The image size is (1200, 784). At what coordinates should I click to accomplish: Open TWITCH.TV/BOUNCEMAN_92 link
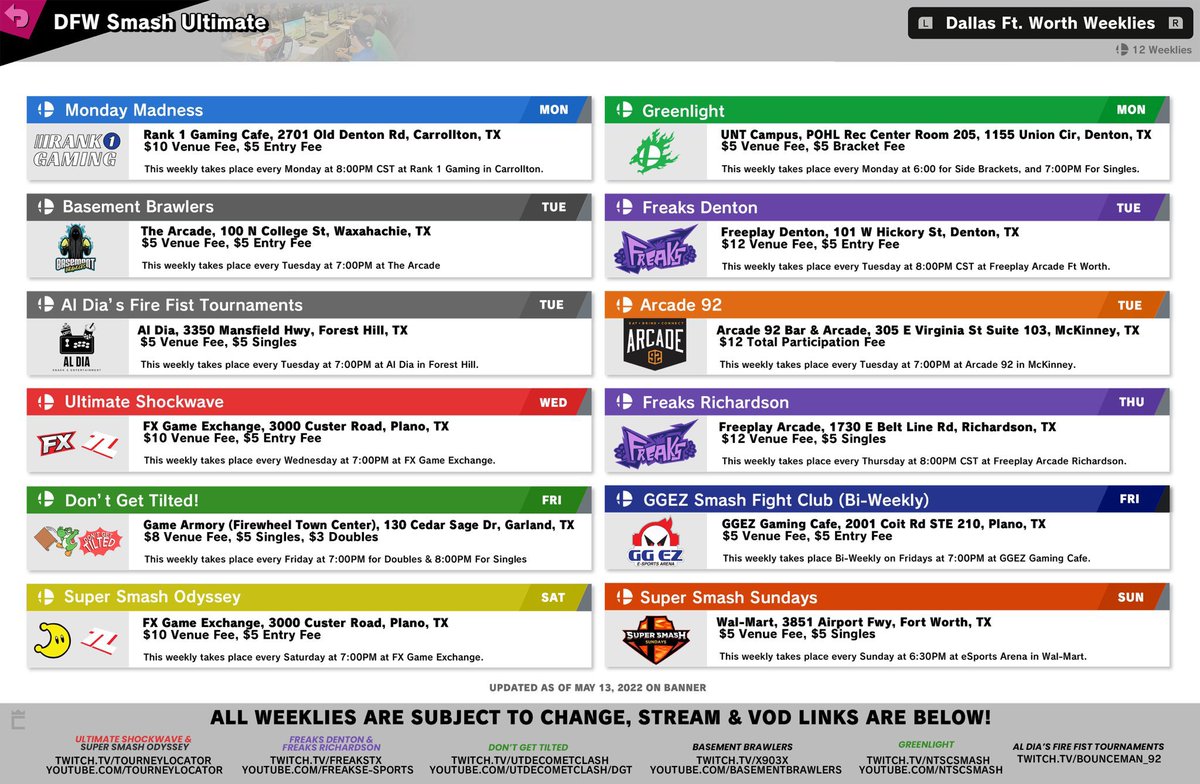point(1088,760)
